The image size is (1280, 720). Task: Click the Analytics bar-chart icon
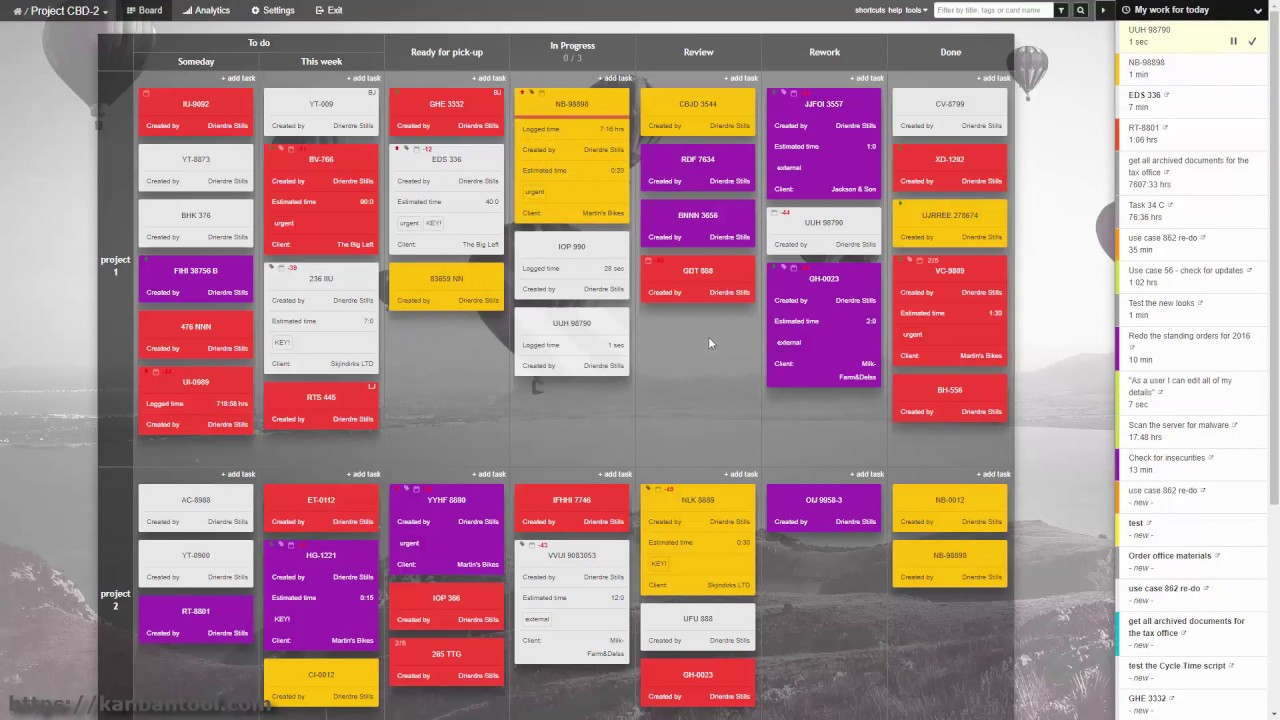pyautogui.click(x=187, y=10)
